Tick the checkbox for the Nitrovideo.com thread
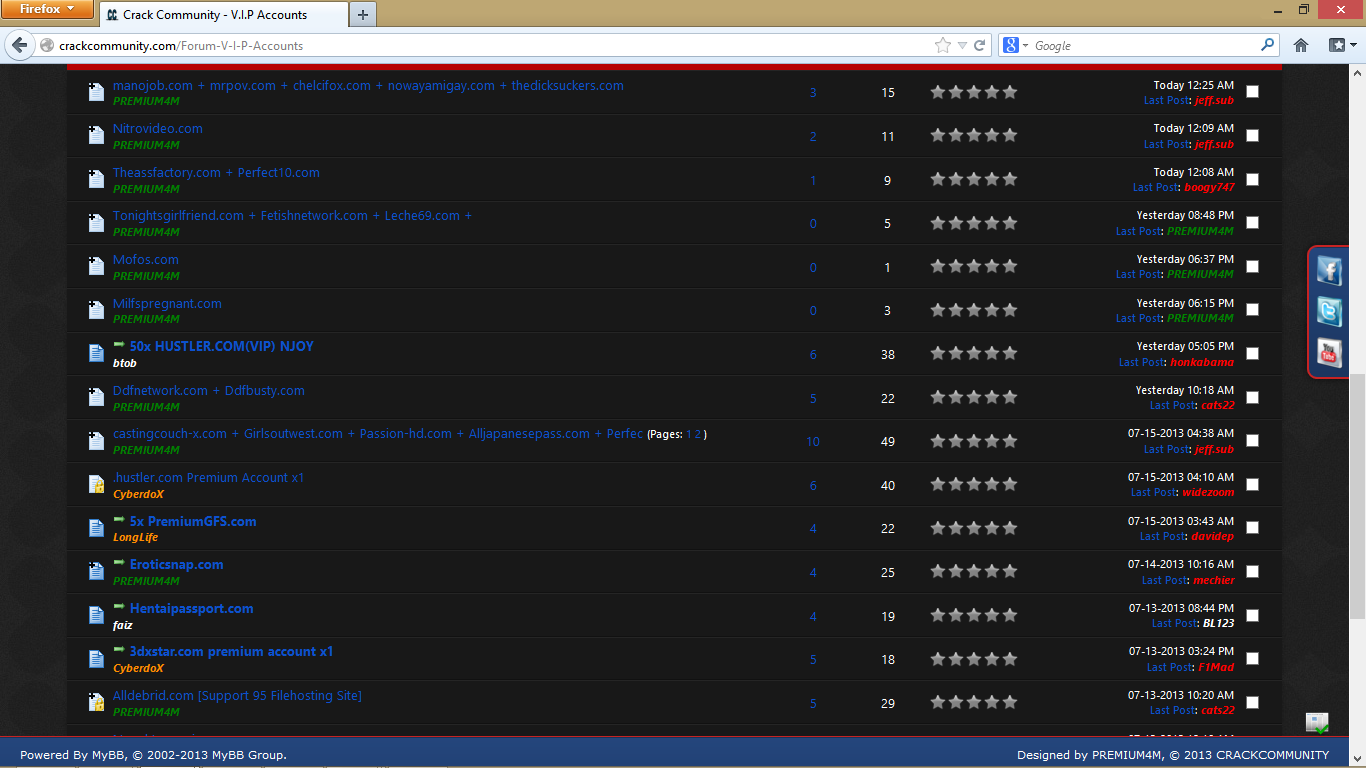 (x=1252, y=135)
